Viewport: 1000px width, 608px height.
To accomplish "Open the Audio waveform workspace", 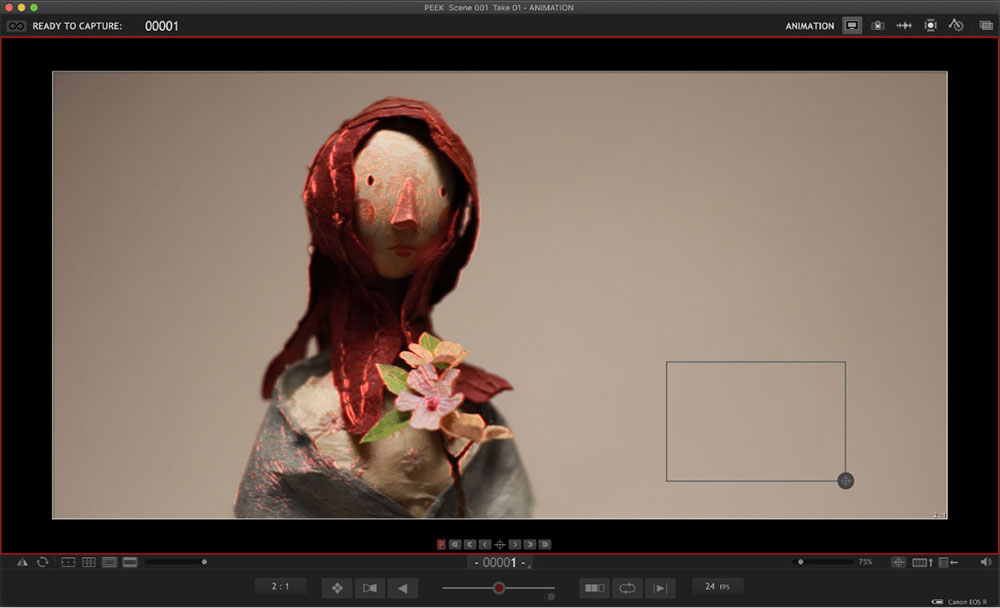I will (x=904, y=26).
